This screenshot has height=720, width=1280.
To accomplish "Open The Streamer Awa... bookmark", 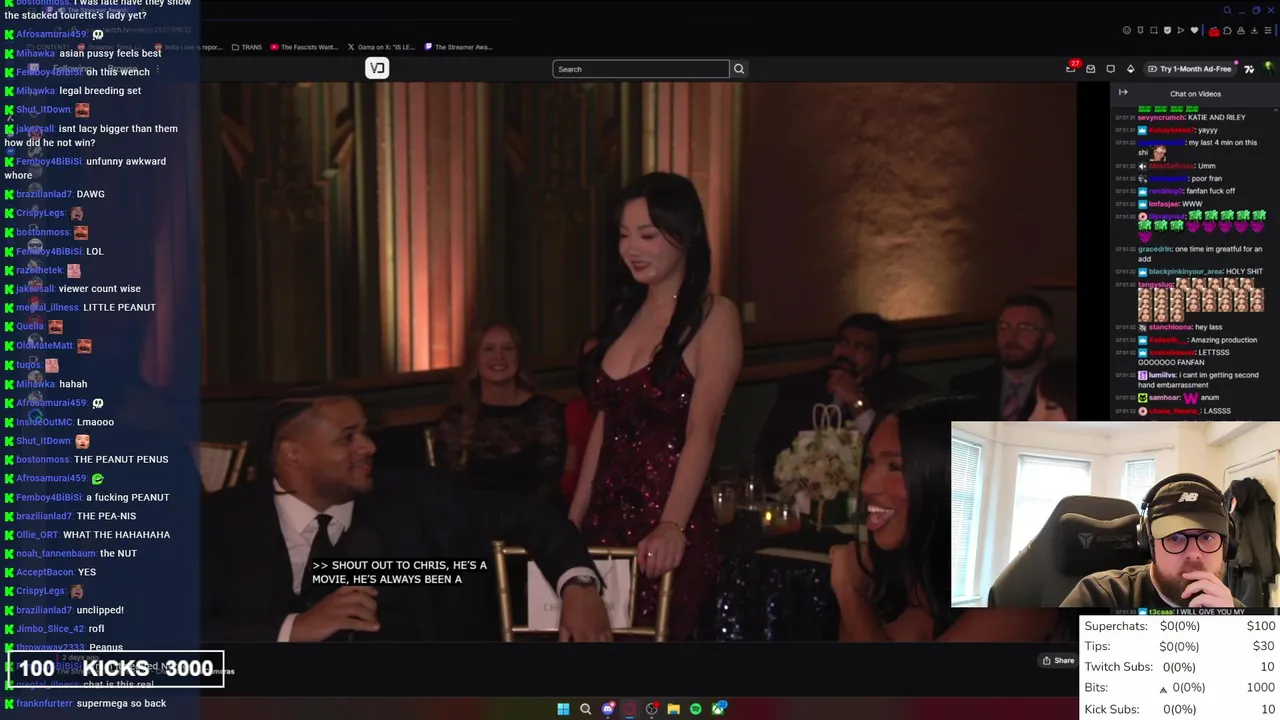I will point(458,47).
